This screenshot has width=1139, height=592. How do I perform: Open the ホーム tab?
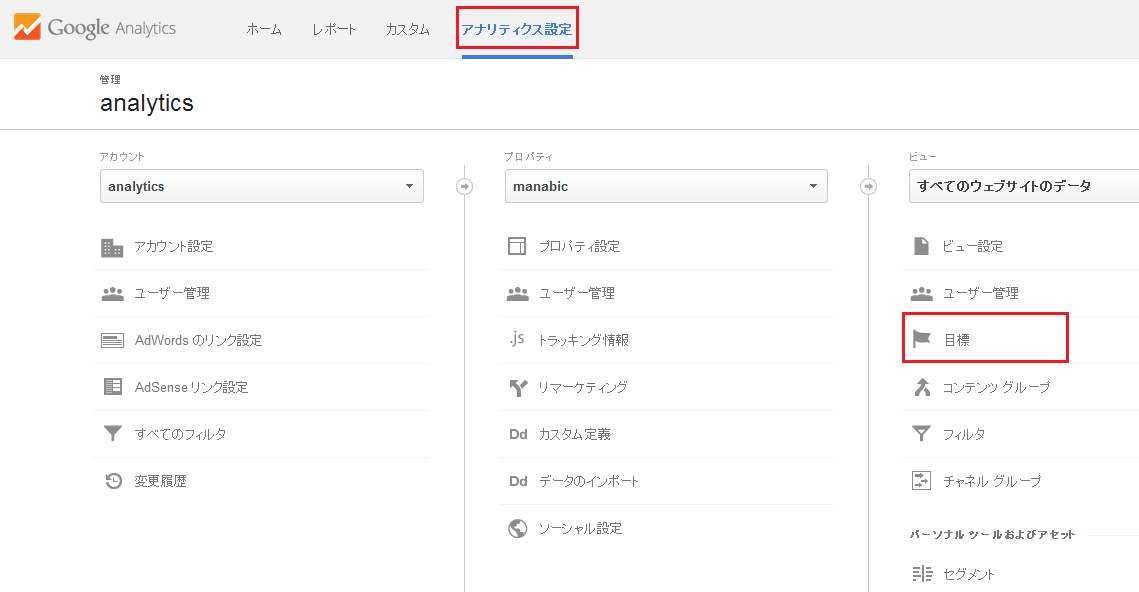pos(264,30)
